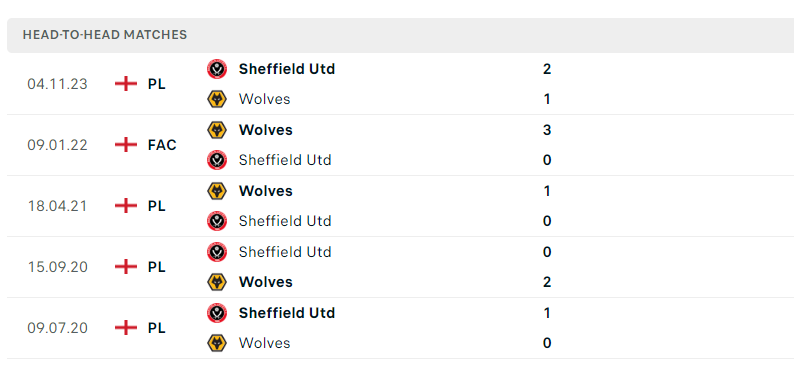Click Wolves crest in 18.04.21 match
The image size is (794, 365).
(x=217, y=191)
